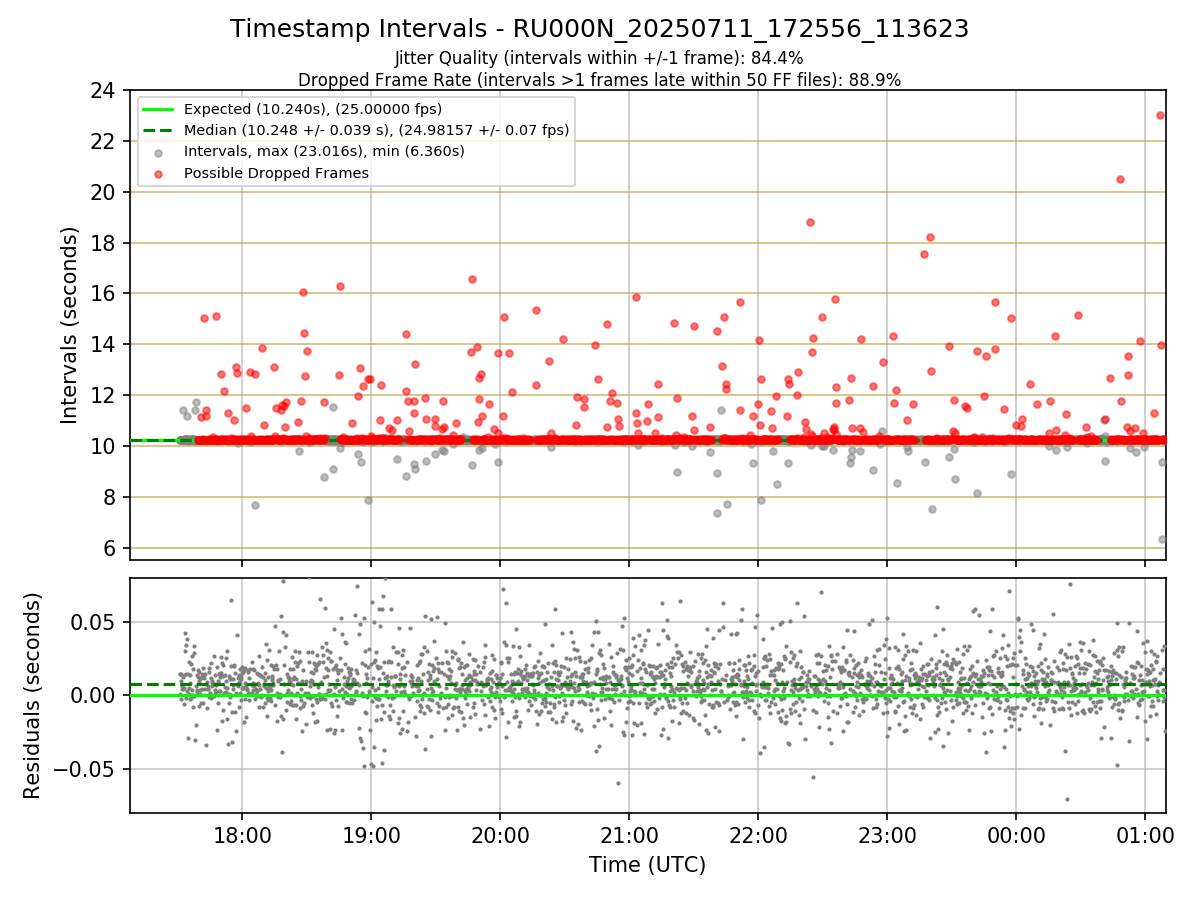This screenshot has height=900, width=1200.
Task: Click the red dot marker in legend
Action: [160, 173]
